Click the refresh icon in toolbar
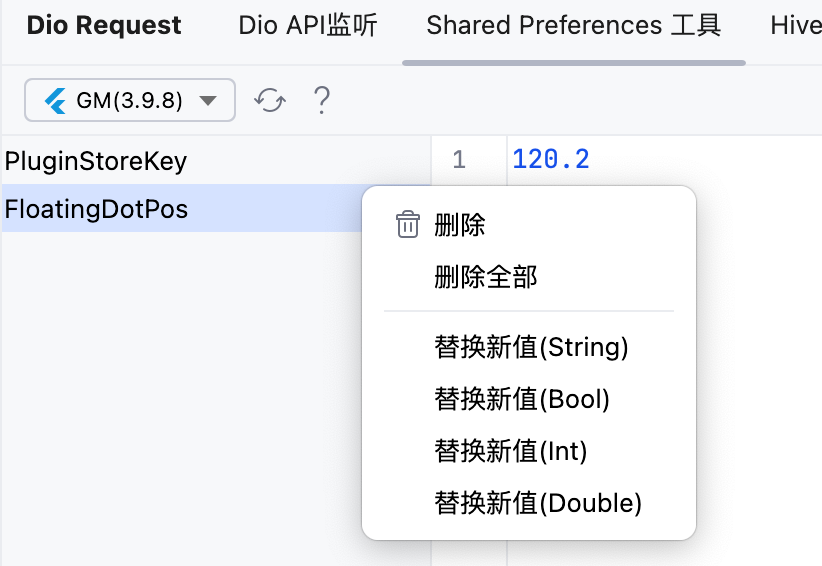822x566 pixels. (x=270, y=100)
